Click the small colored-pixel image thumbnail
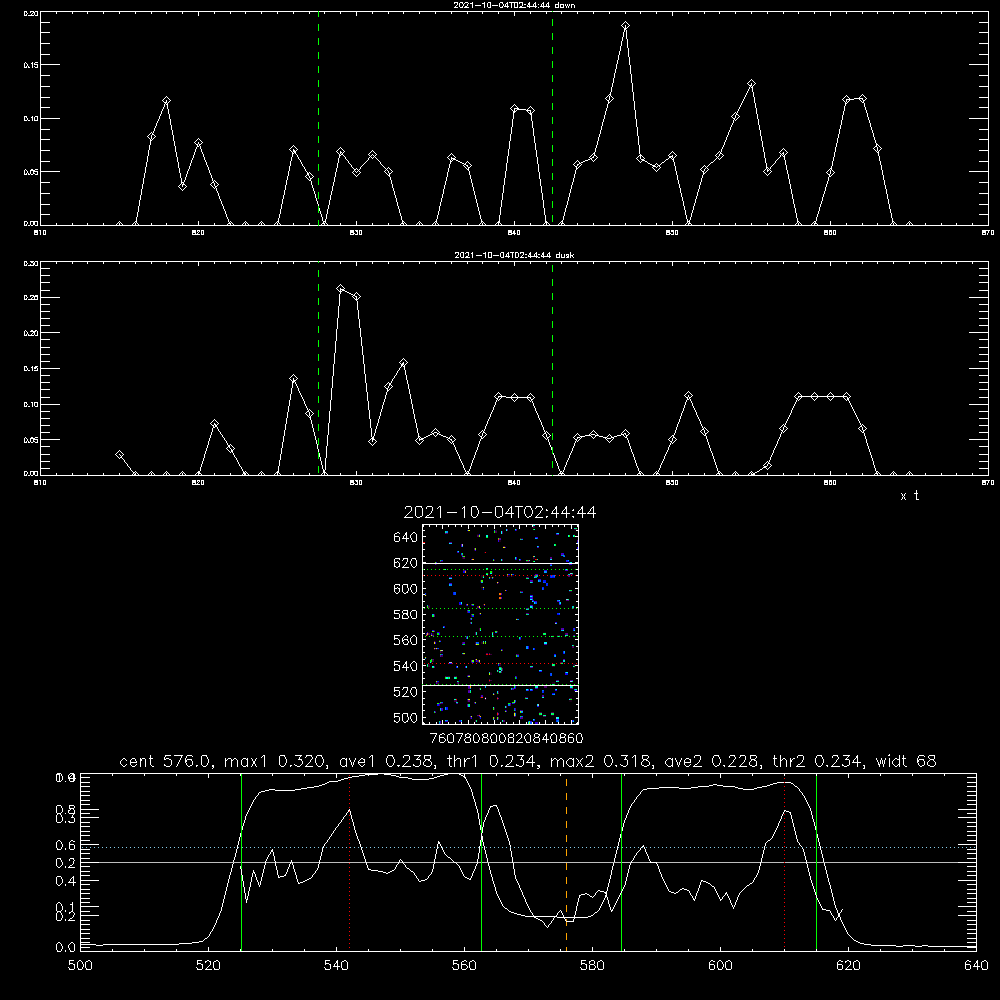1000x1000 pixels. [501, 624]
